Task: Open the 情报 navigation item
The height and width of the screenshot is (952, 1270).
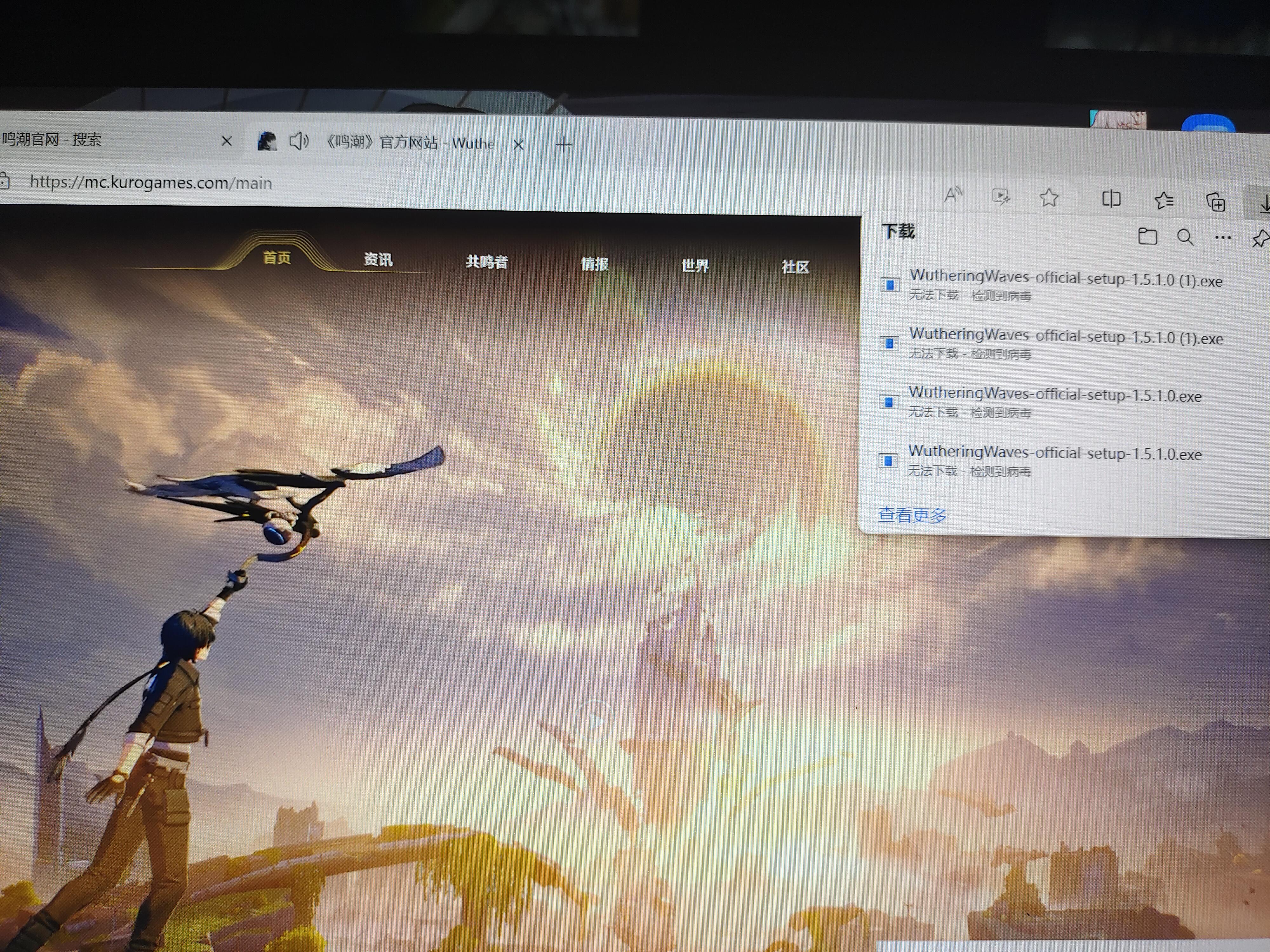Action: click(594, 264)
